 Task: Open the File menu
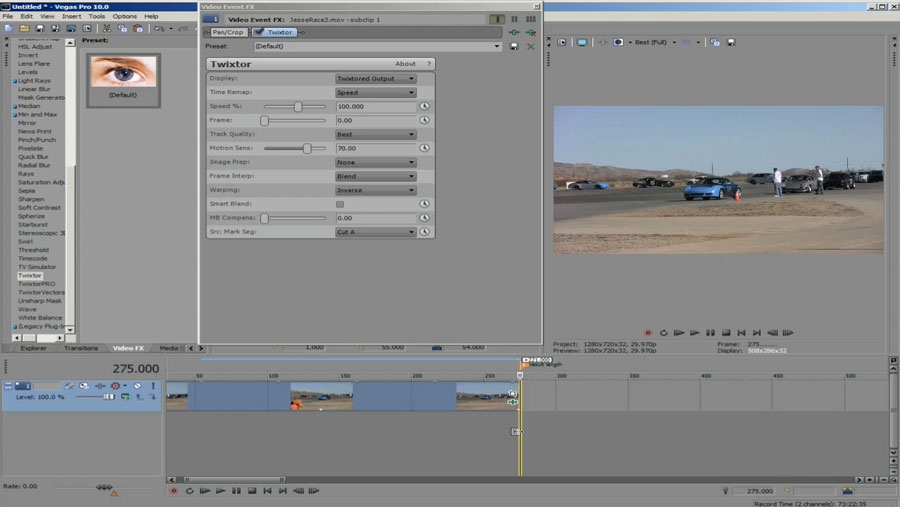7,17
